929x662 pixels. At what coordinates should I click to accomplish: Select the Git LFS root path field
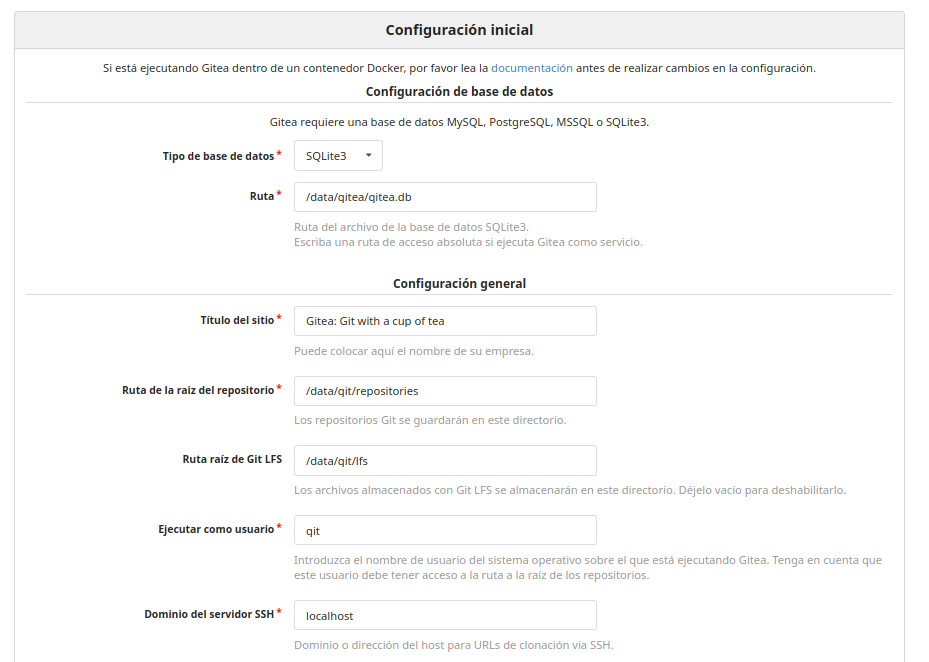pyautogui.click(x=445, y=460)
